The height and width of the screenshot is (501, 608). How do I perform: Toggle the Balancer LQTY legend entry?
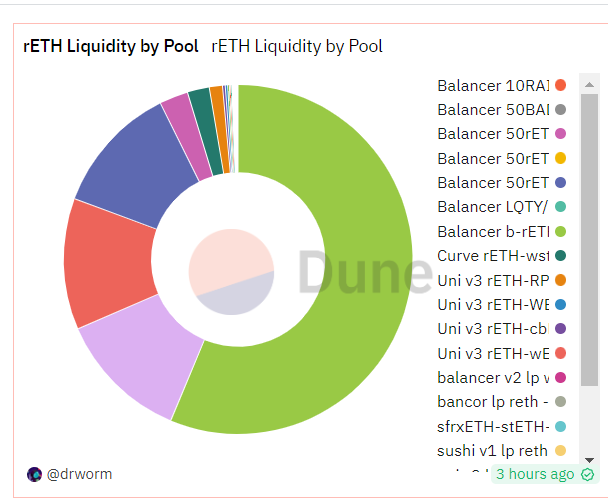click(493, 207)
